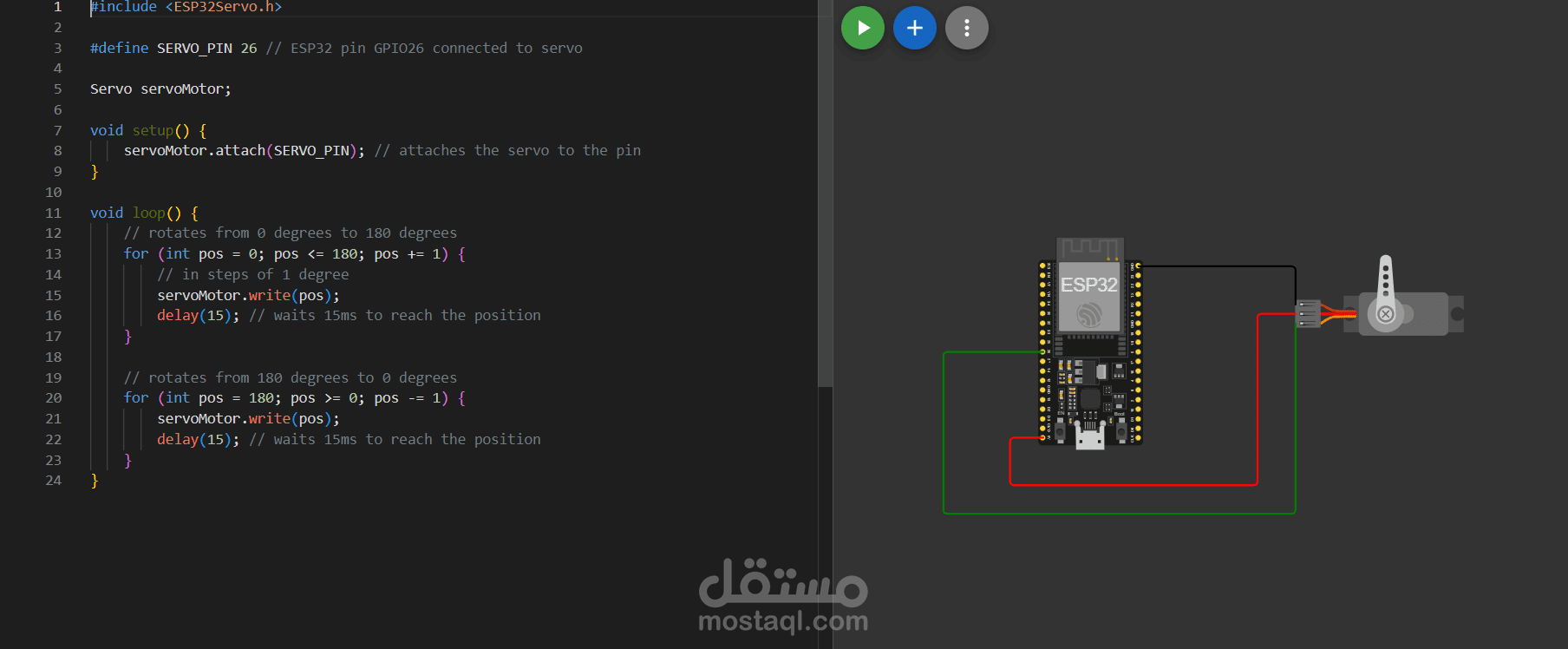Click comment 'rotates from 180 degrees to 0 degrees'
1568x649 pixels.
pos(291,377)
